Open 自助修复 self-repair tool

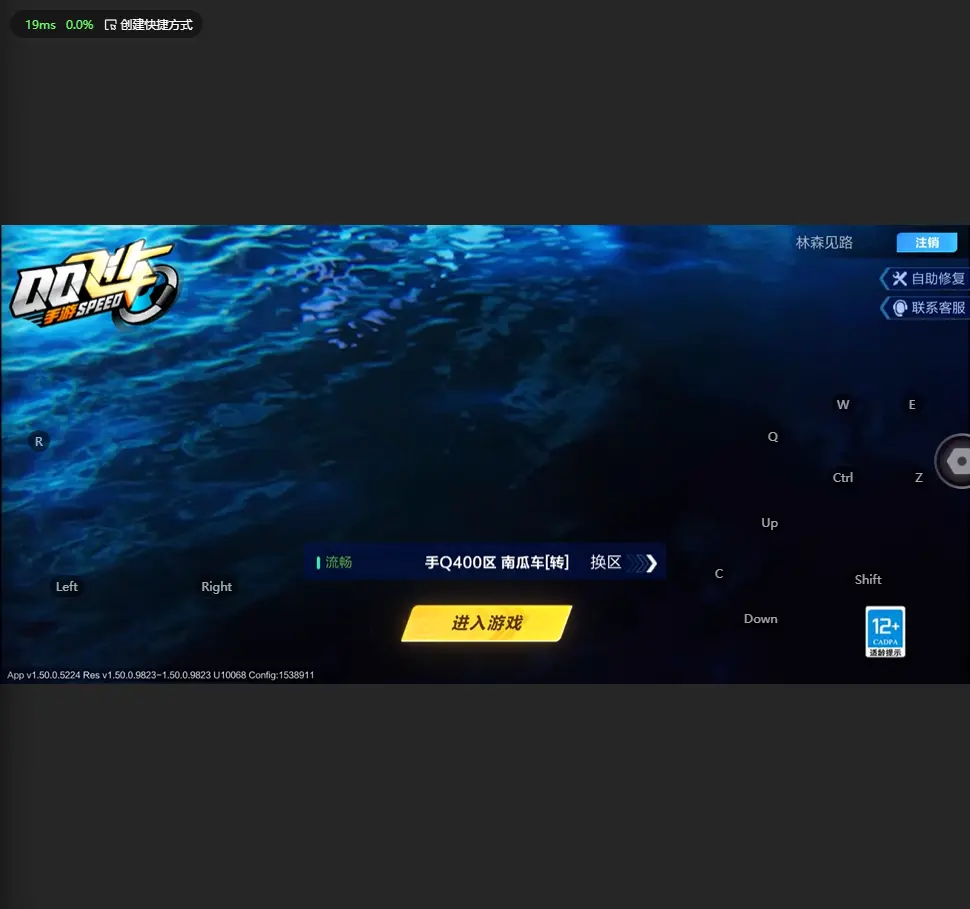tap(925, 278)
